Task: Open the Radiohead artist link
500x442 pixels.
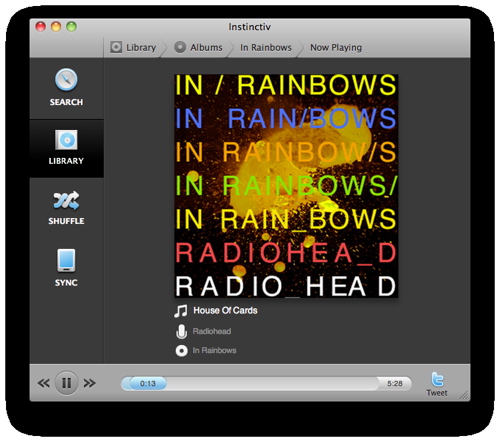Action: [212, 331]
